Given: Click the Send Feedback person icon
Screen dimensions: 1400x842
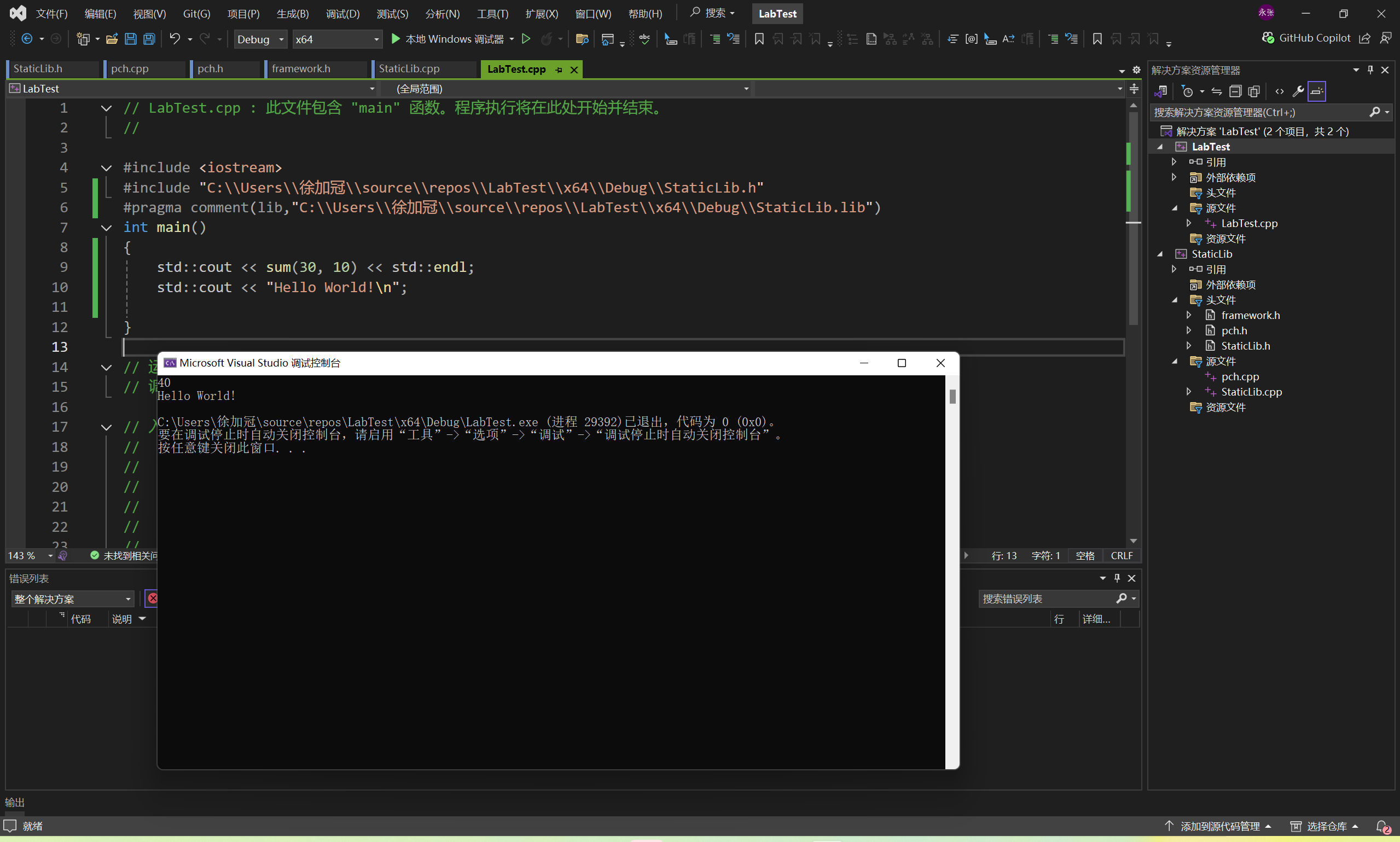Looking at the screenshot, I should [1386, 38].
